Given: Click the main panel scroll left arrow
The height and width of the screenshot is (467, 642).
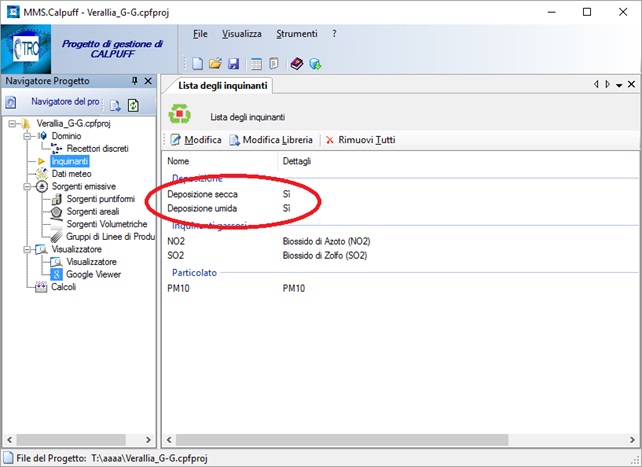Looking at the screenshot, I should click(169, 440).
